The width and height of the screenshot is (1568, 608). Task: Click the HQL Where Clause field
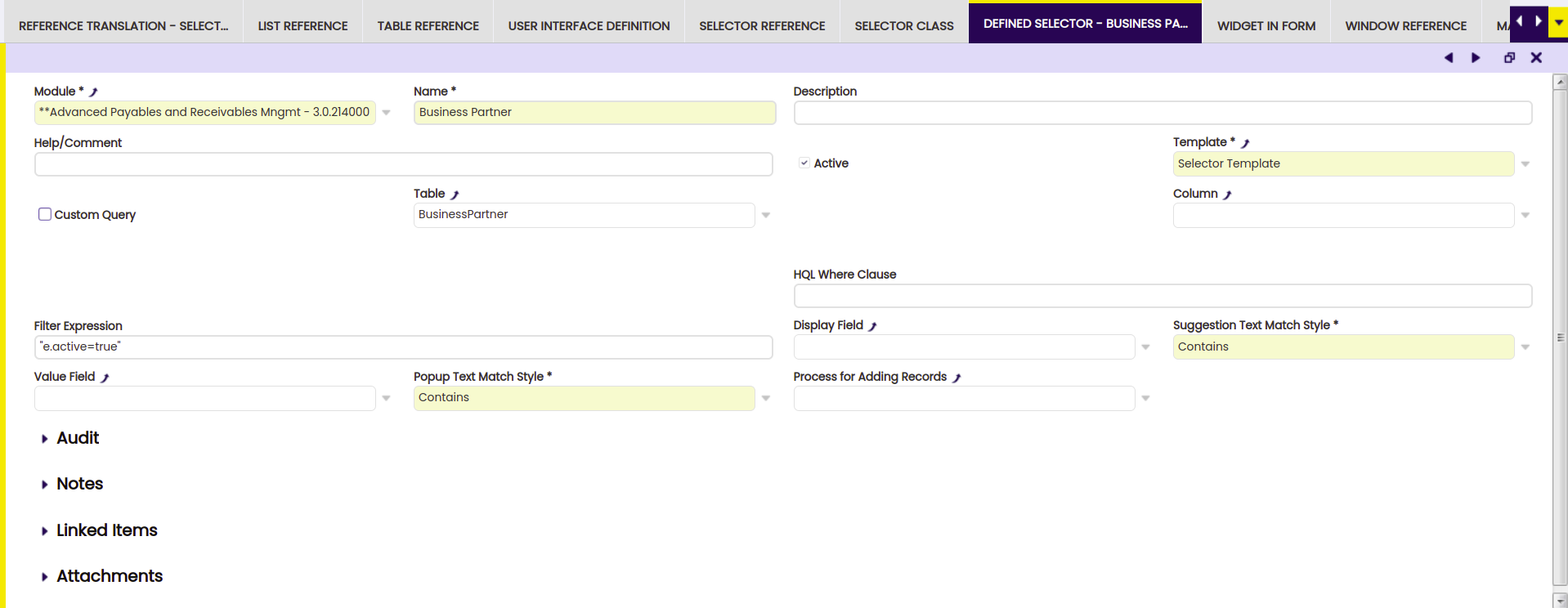tap(1163, 296)
